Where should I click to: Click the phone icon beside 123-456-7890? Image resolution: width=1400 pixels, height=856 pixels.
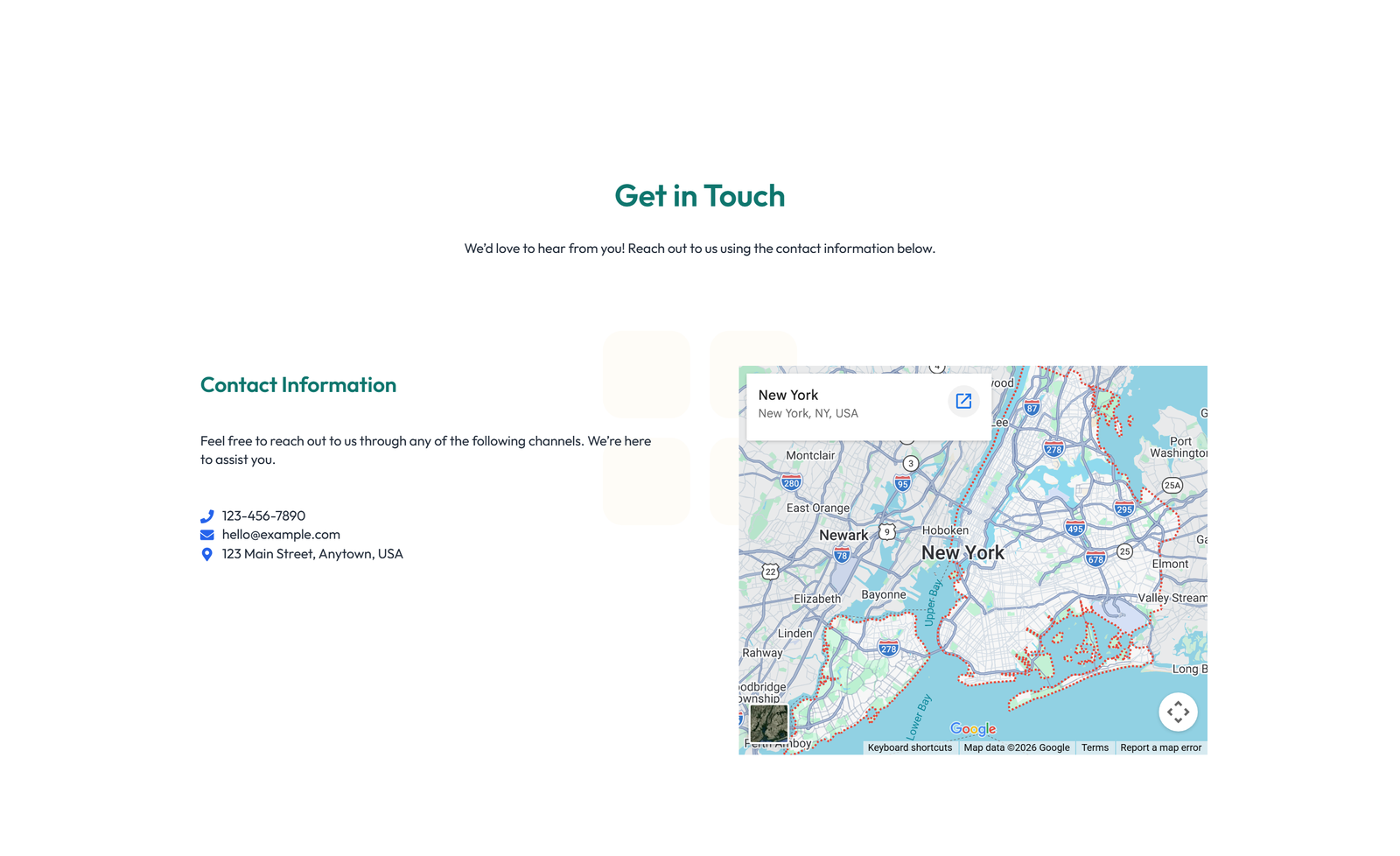pos(207,516)
